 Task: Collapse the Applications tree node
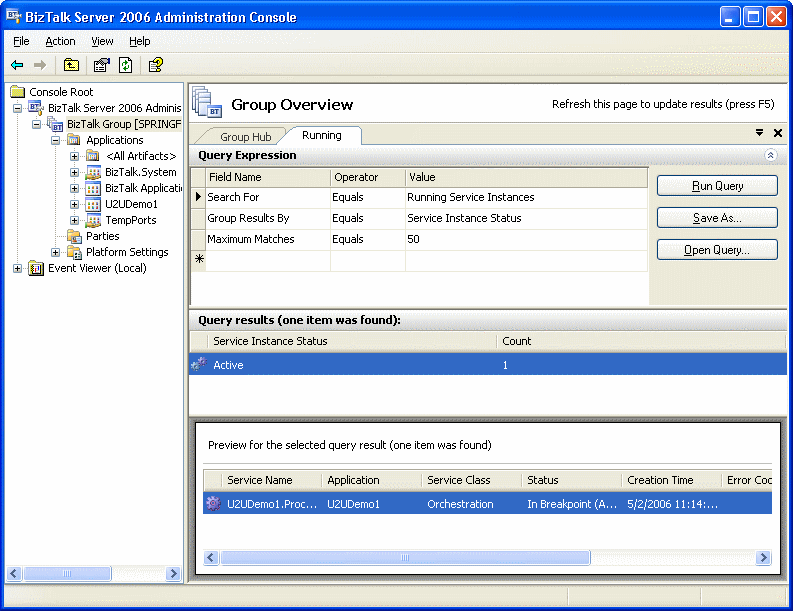click(x=56, y=140)
